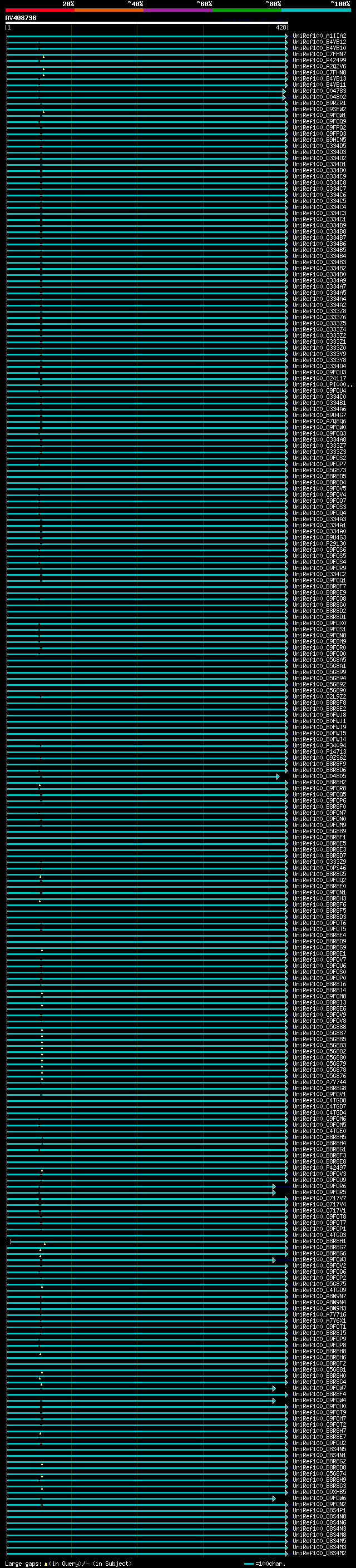Select hit label UniRef100_Q8S4N5
Viewport: 356px width, 1568px height.
(x=319, y=1449)
